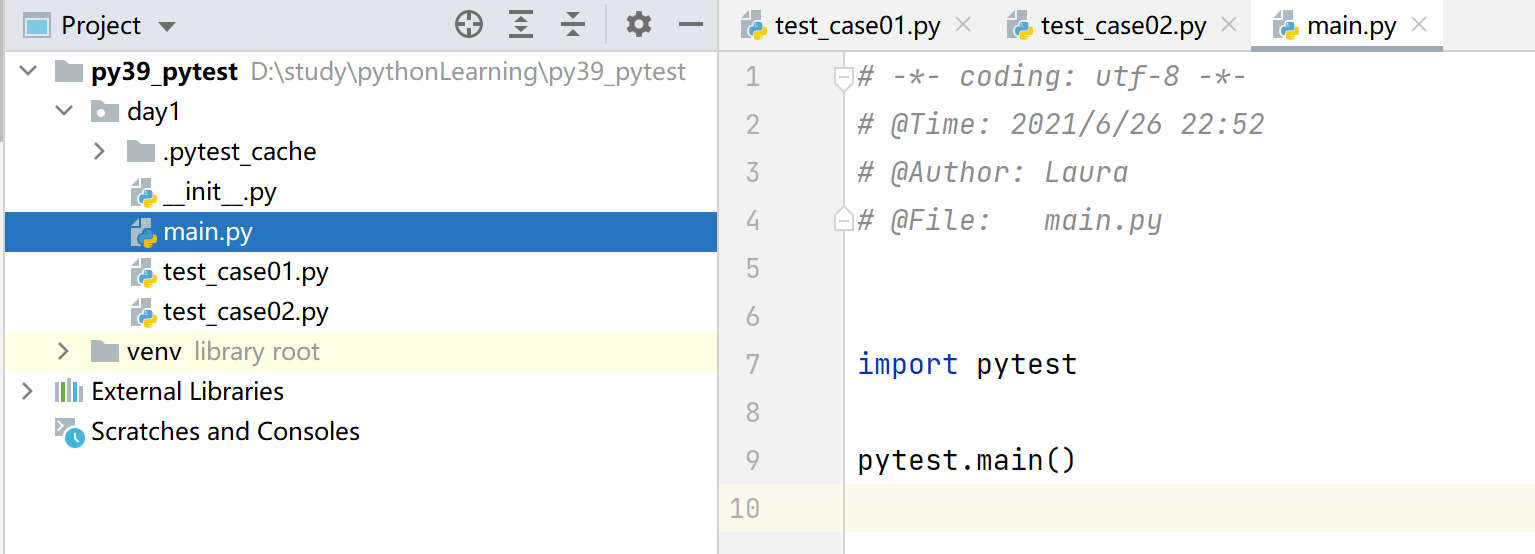Click the Select Opened File locate icon

468,25
